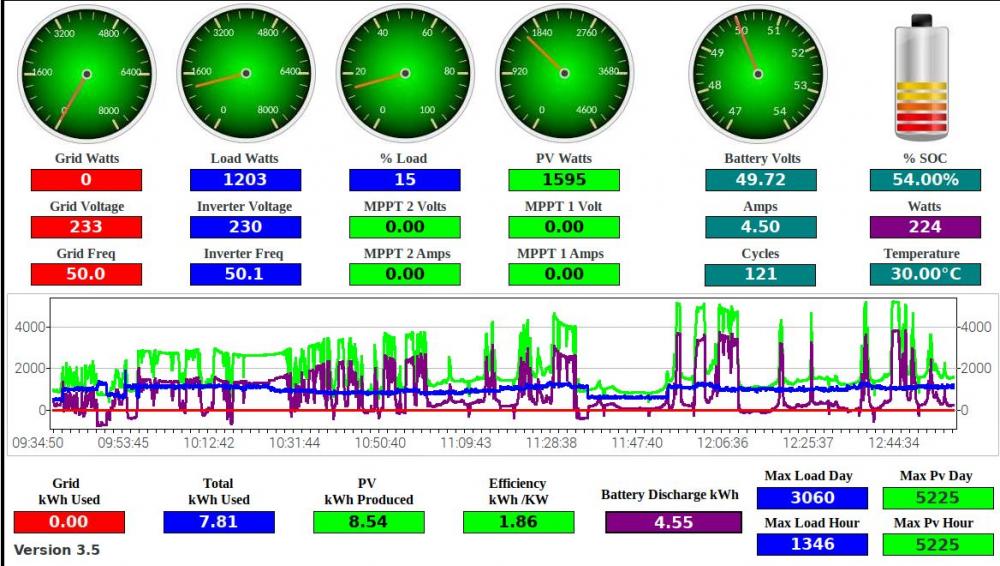1000x566 pixels.
Task: Click the % Load gauge dial
Action: tap(405, 74)
